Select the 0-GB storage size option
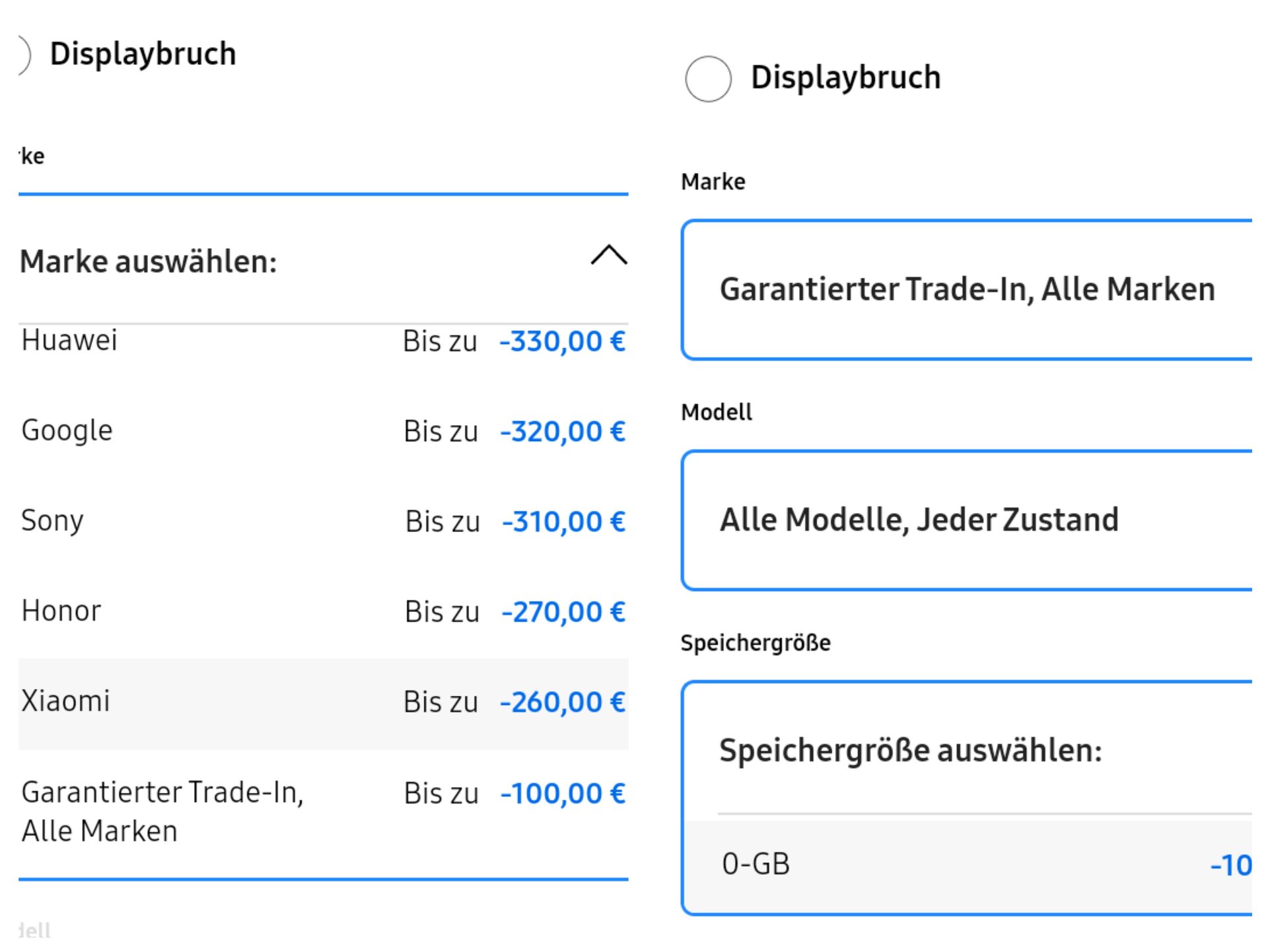1268x952 pixels. point(756,864)
